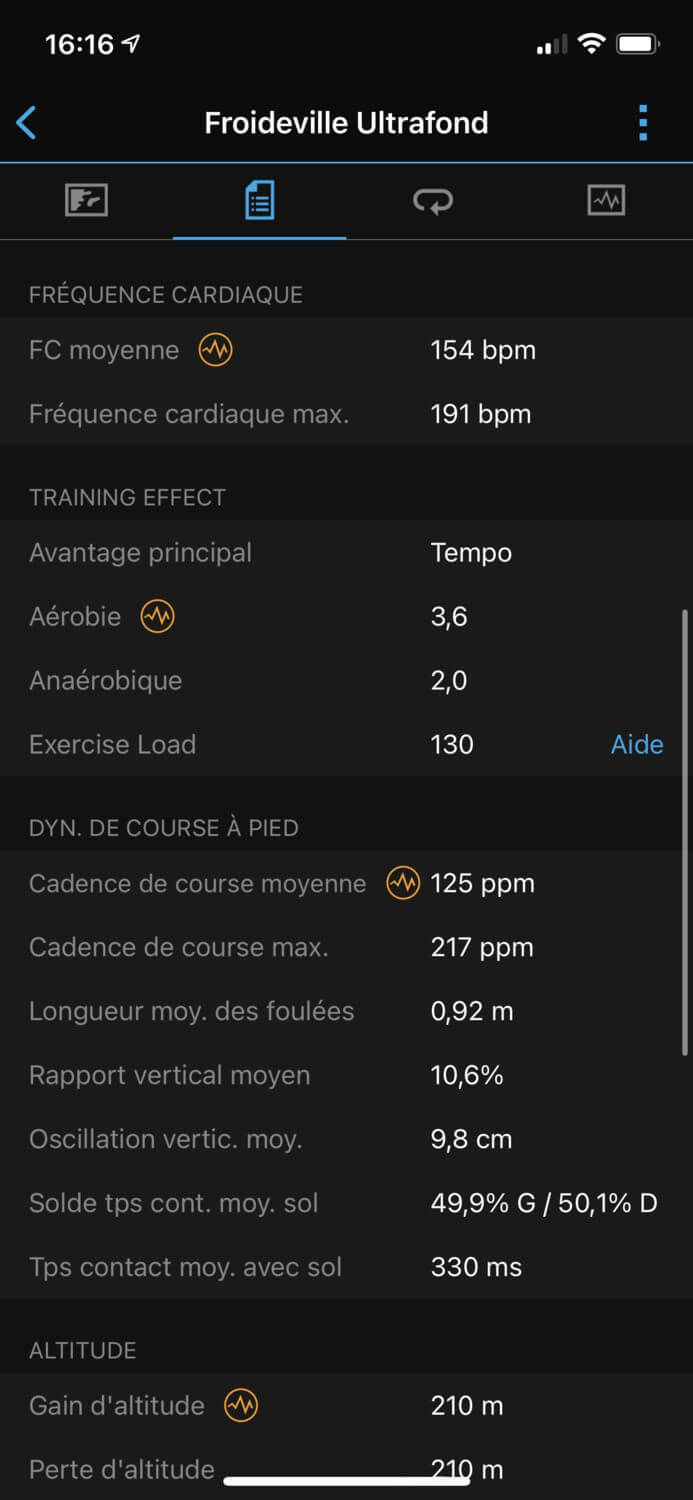Tap chart icon next to Aérobie
This screenshot has width=693, height=1500.
click(157, 617)
